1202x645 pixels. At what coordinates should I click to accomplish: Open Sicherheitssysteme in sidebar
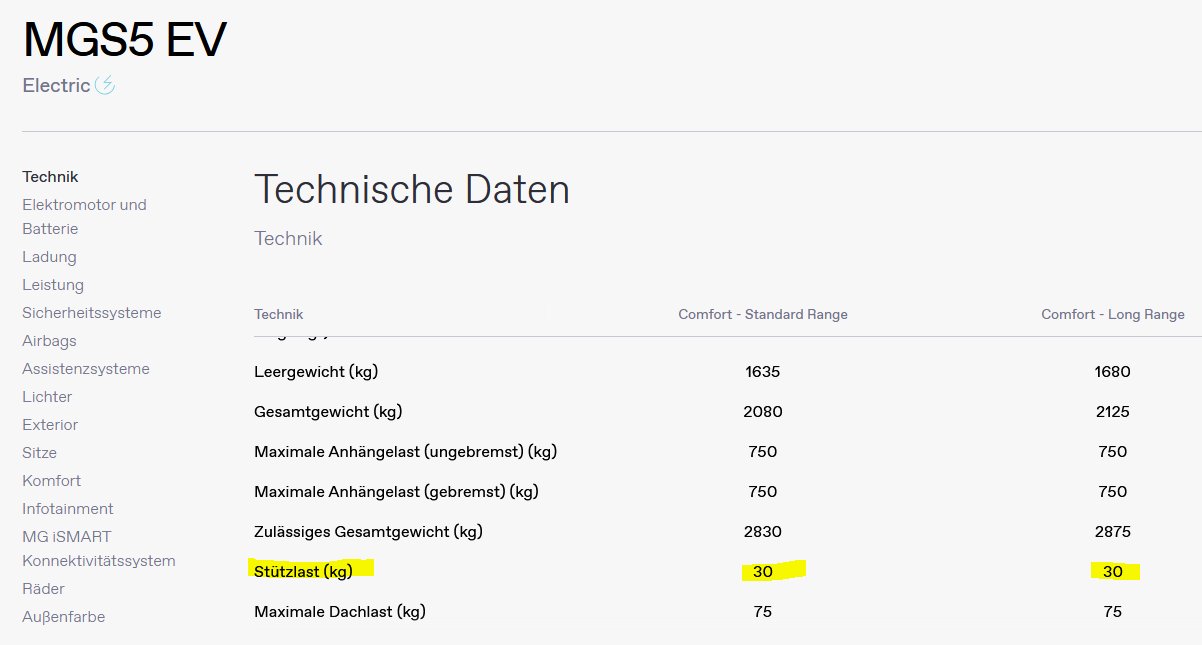click(x=91, y=313)
